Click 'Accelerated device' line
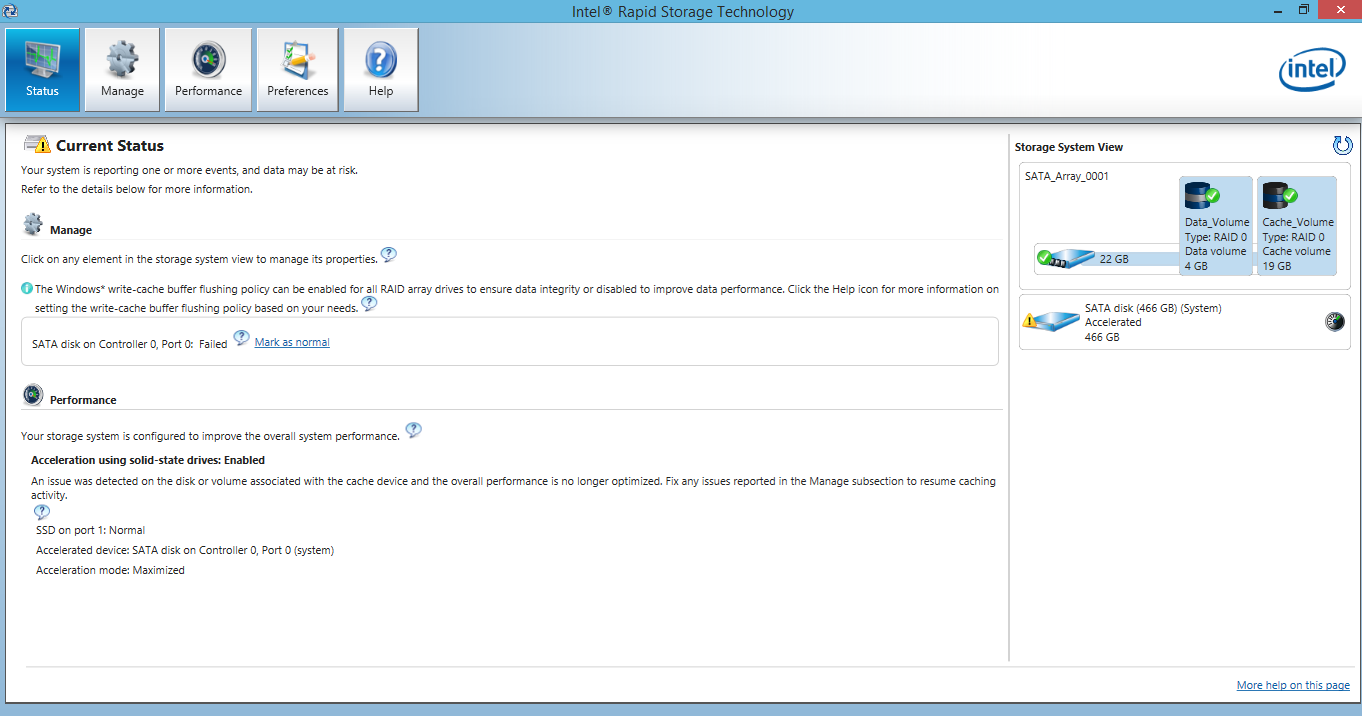The image size is (1362, 716). tap(185, 550)
